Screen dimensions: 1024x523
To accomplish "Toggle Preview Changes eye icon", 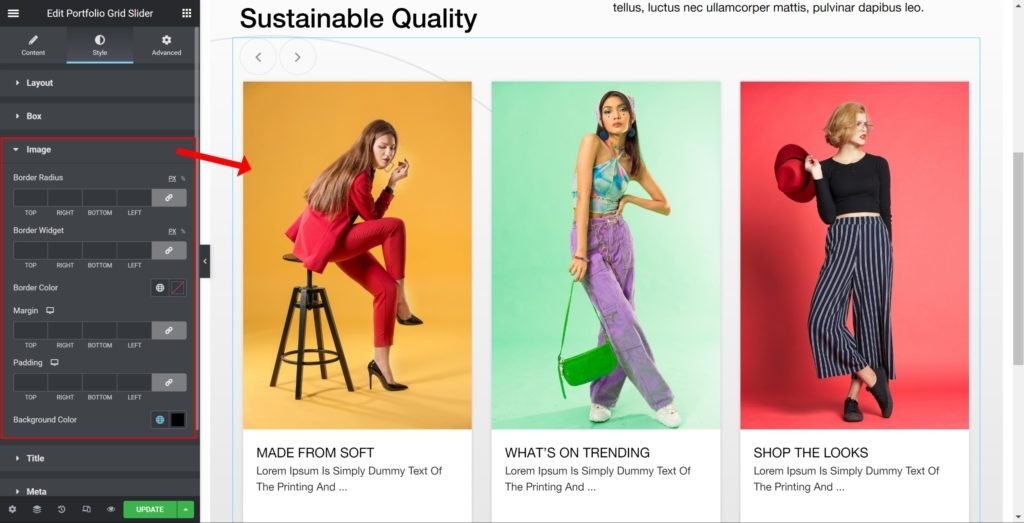I will tap(111, 509).
